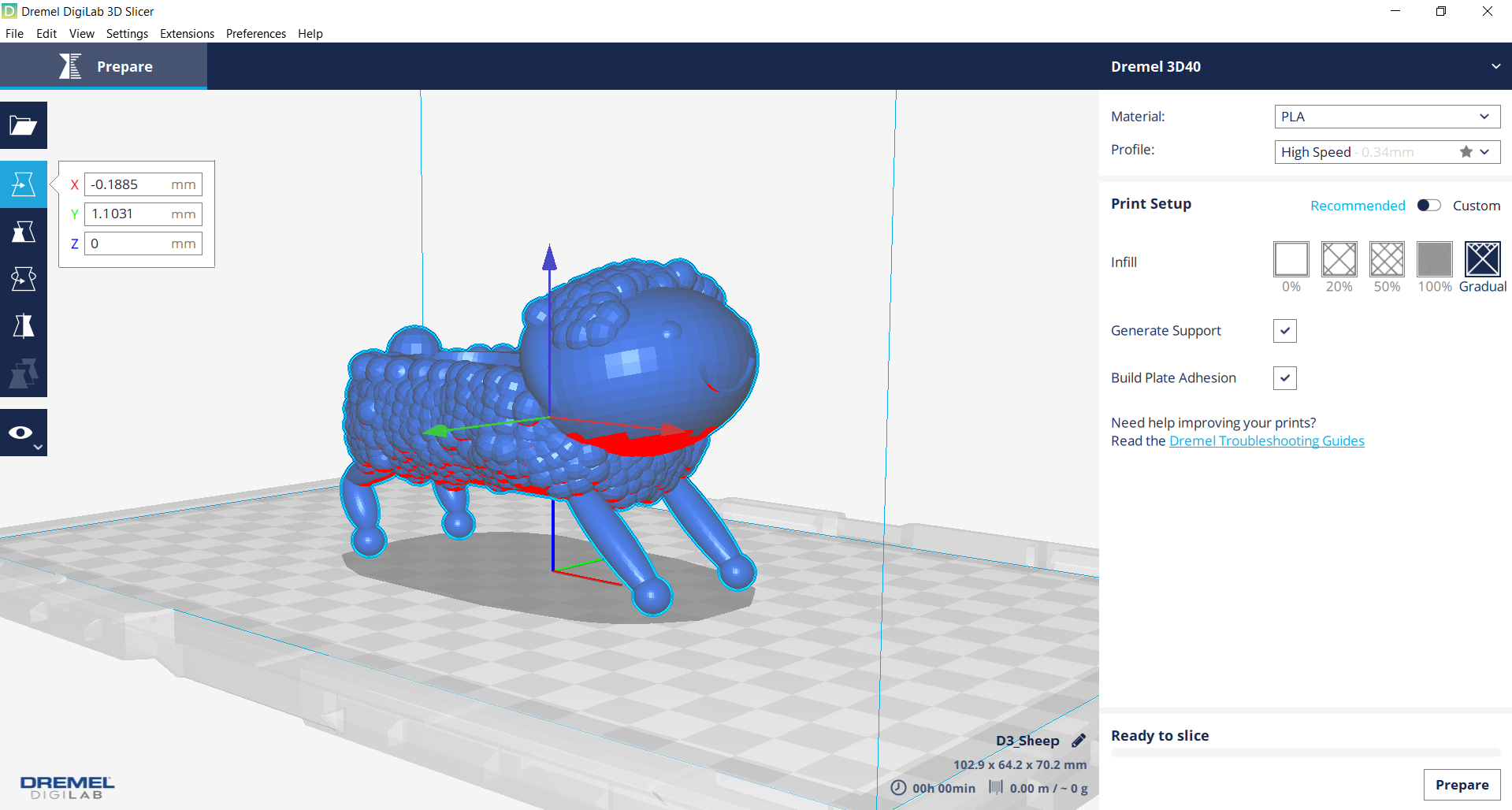The image size is (1512, 810).
Task: Click the print time clock icon
Action: click(898, 788)
